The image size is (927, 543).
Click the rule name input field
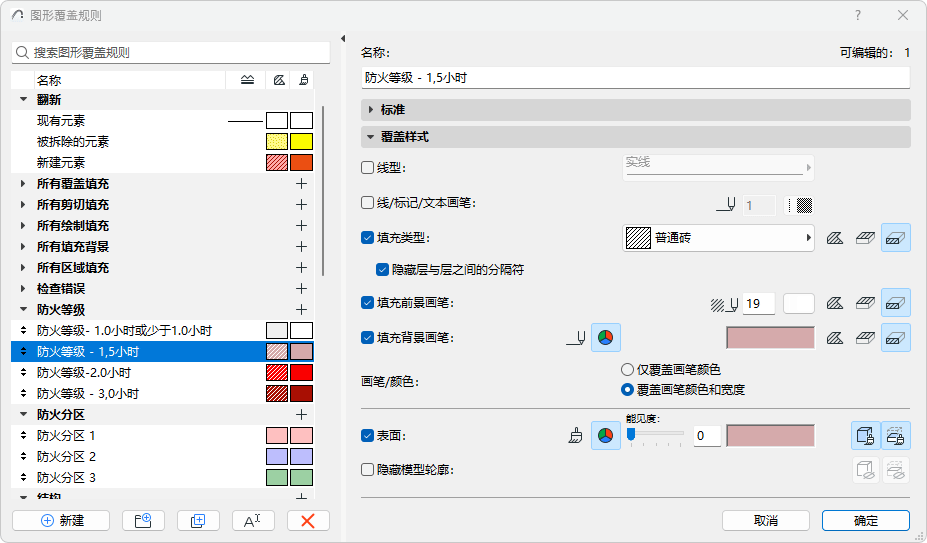point(636,78)
